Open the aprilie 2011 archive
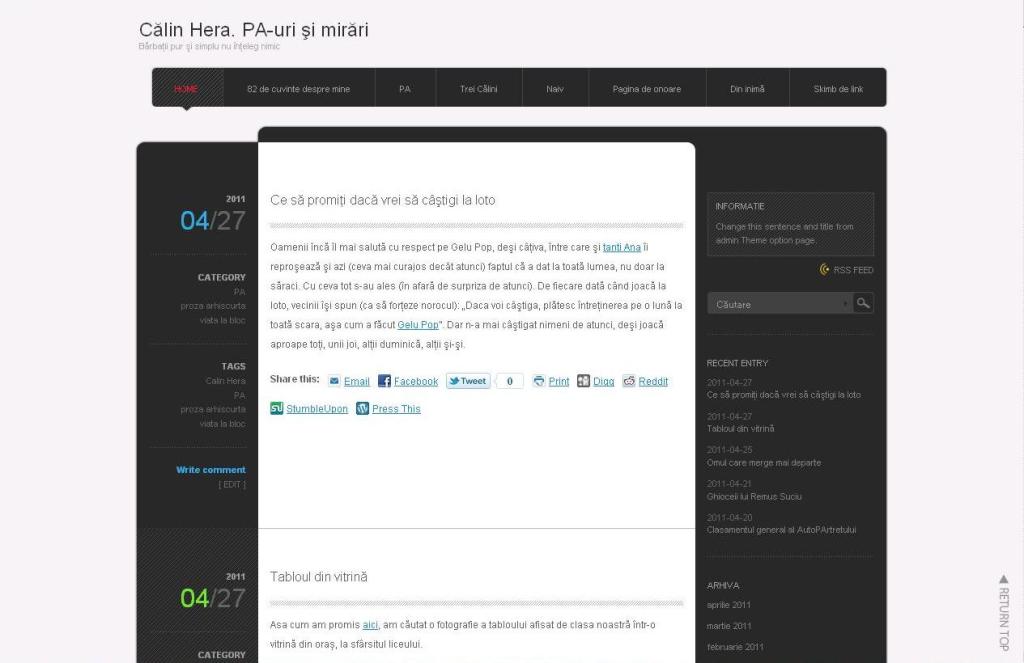1024x663 pixels. click(729, 605)
